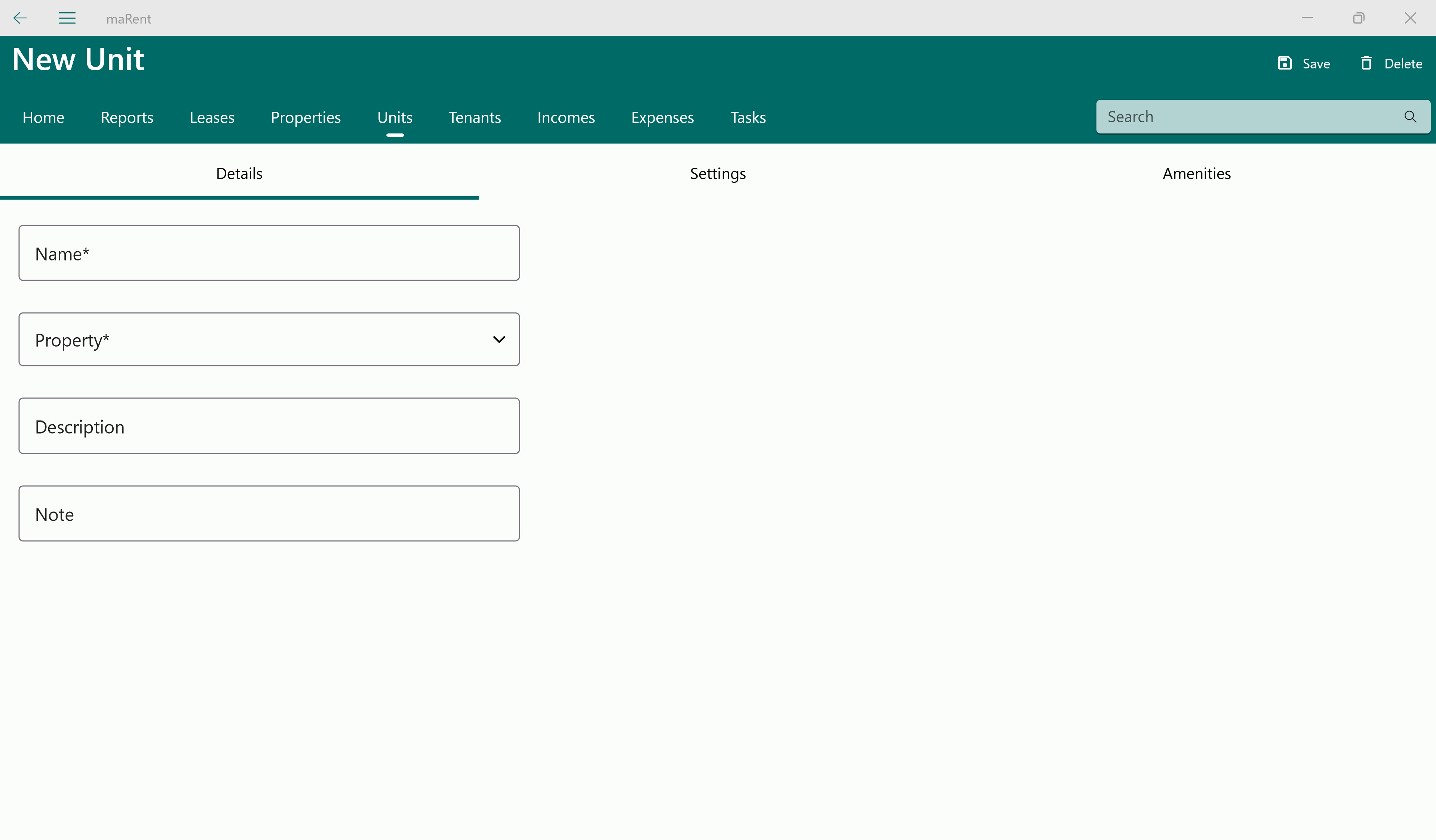Navigate to the Tenants page
This screenshot has width=1436, height=840.
click(x=474, y=118)
